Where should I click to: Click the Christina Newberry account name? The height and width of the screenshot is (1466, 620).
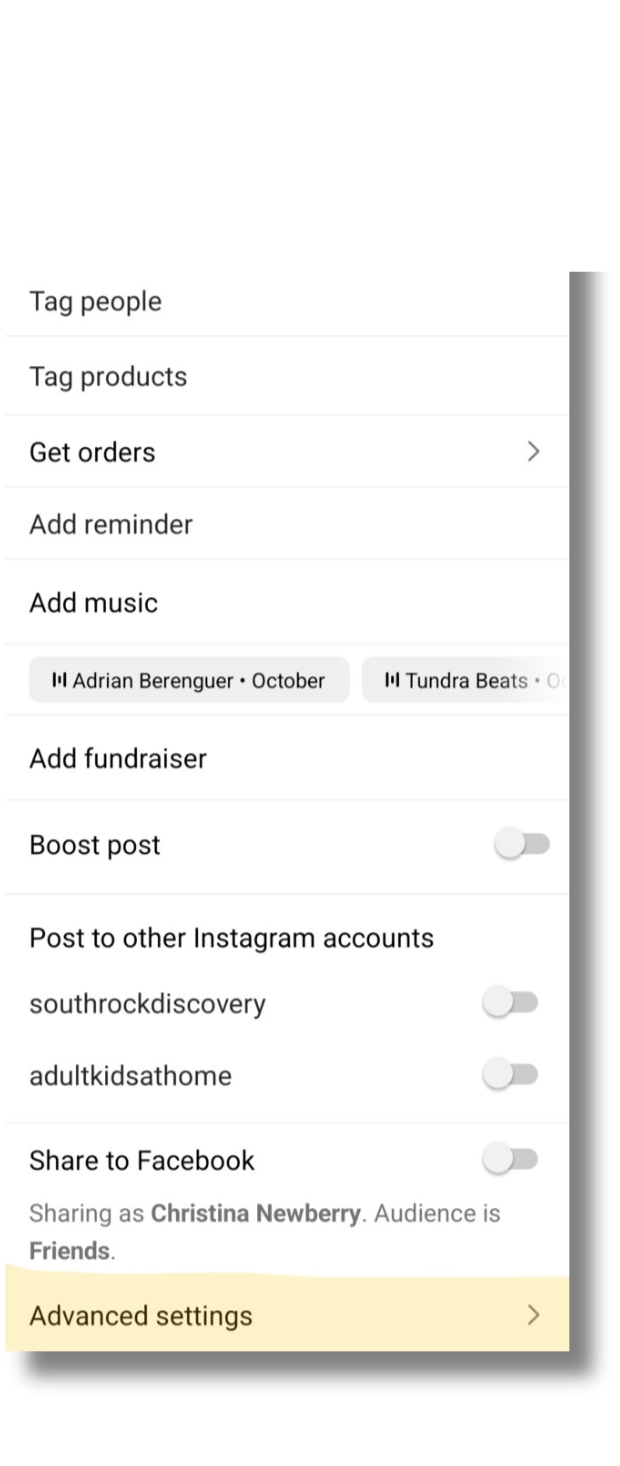(255, 1214)
